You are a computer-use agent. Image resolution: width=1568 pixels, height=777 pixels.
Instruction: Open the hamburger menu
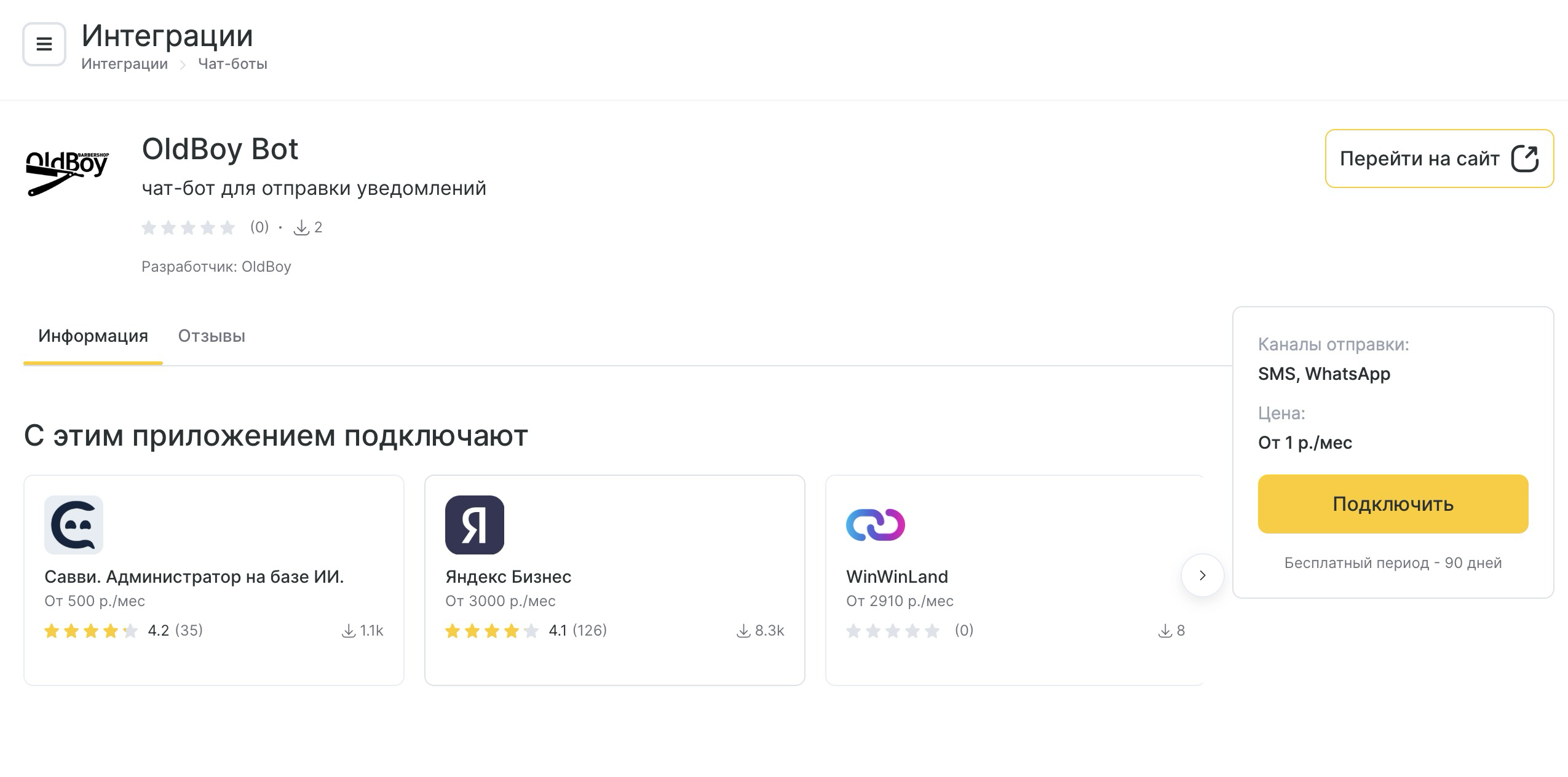[x=44, y=44]
